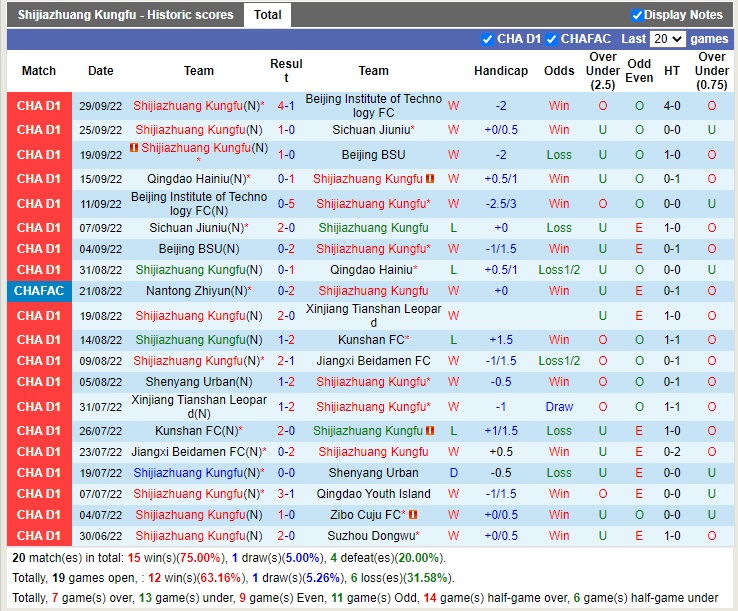Click the 0-0 score on 19/07/22
Screen dimensions: 738x611
286,473
